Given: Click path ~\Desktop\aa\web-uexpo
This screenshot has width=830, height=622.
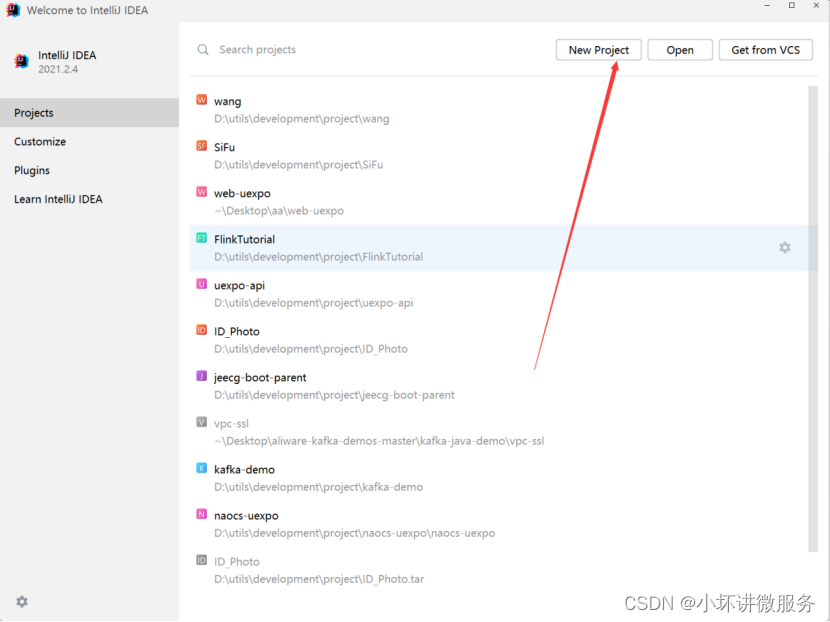Looking at the screenshot, I should tap(279, 211).
